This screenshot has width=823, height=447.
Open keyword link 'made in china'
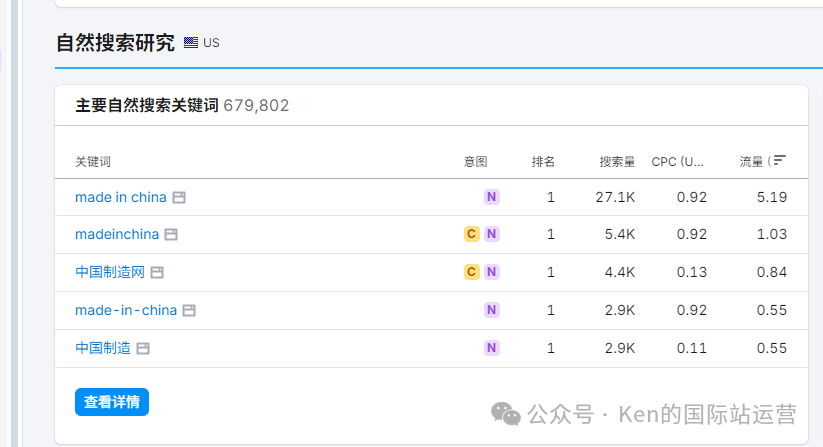click(121, 197)
